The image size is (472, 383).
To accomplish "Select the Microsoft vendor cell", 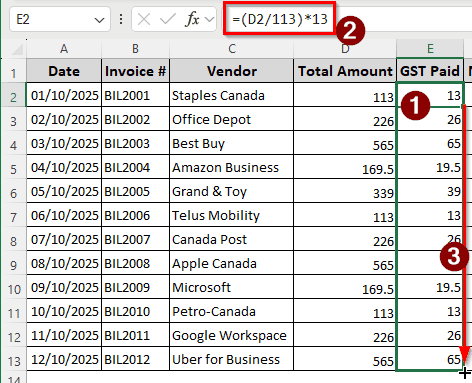I will [x=232, y=287].
